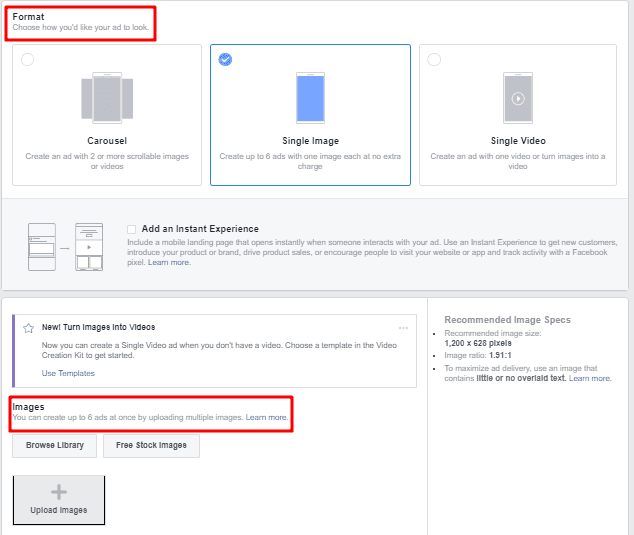Image resolution: width=634 pixels, height=535 pixels.
Task: Select the Single Image radio button
Action: (225, 60)
